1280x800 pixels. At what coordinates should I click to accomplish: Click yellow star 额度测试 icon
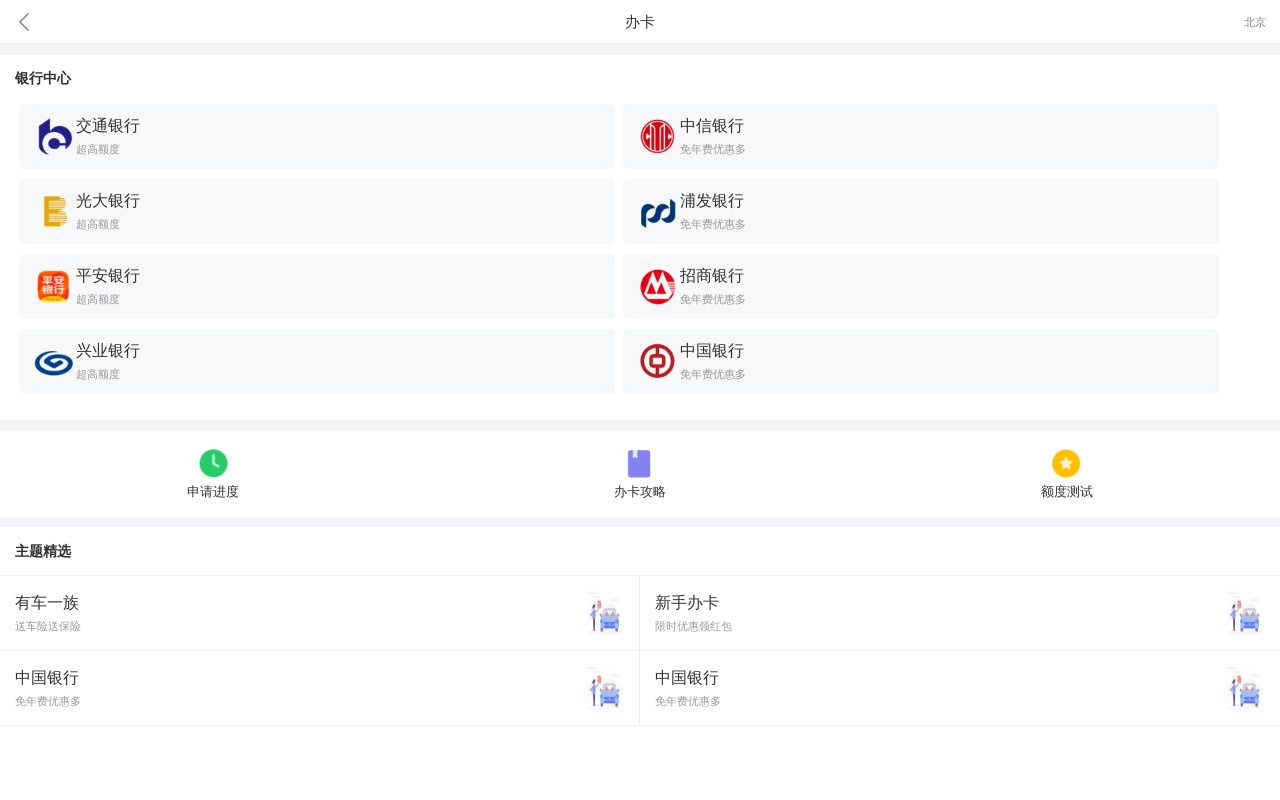[x=1066, y=463]
